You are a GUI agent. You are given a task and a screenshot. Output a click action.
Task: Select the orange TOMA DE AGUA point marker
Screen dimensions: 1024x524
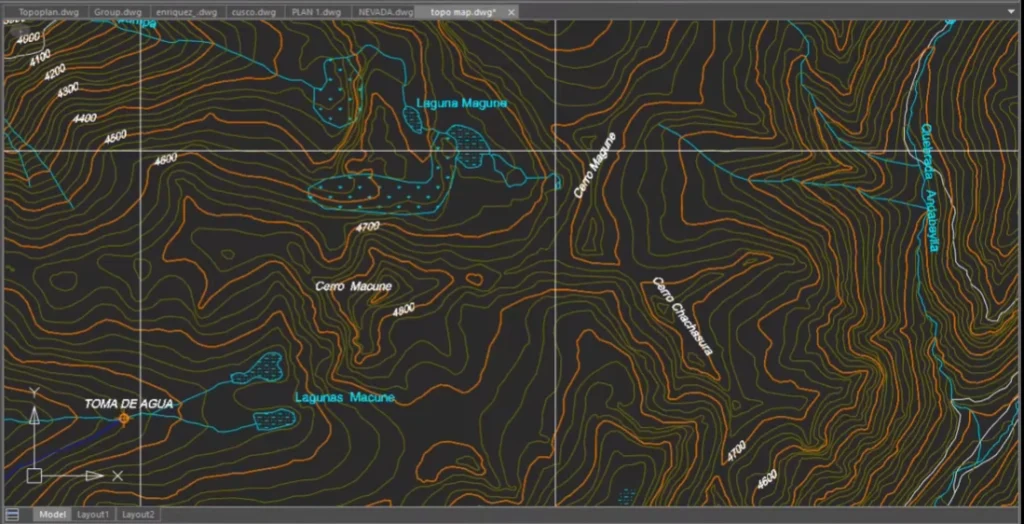[124, 419]
